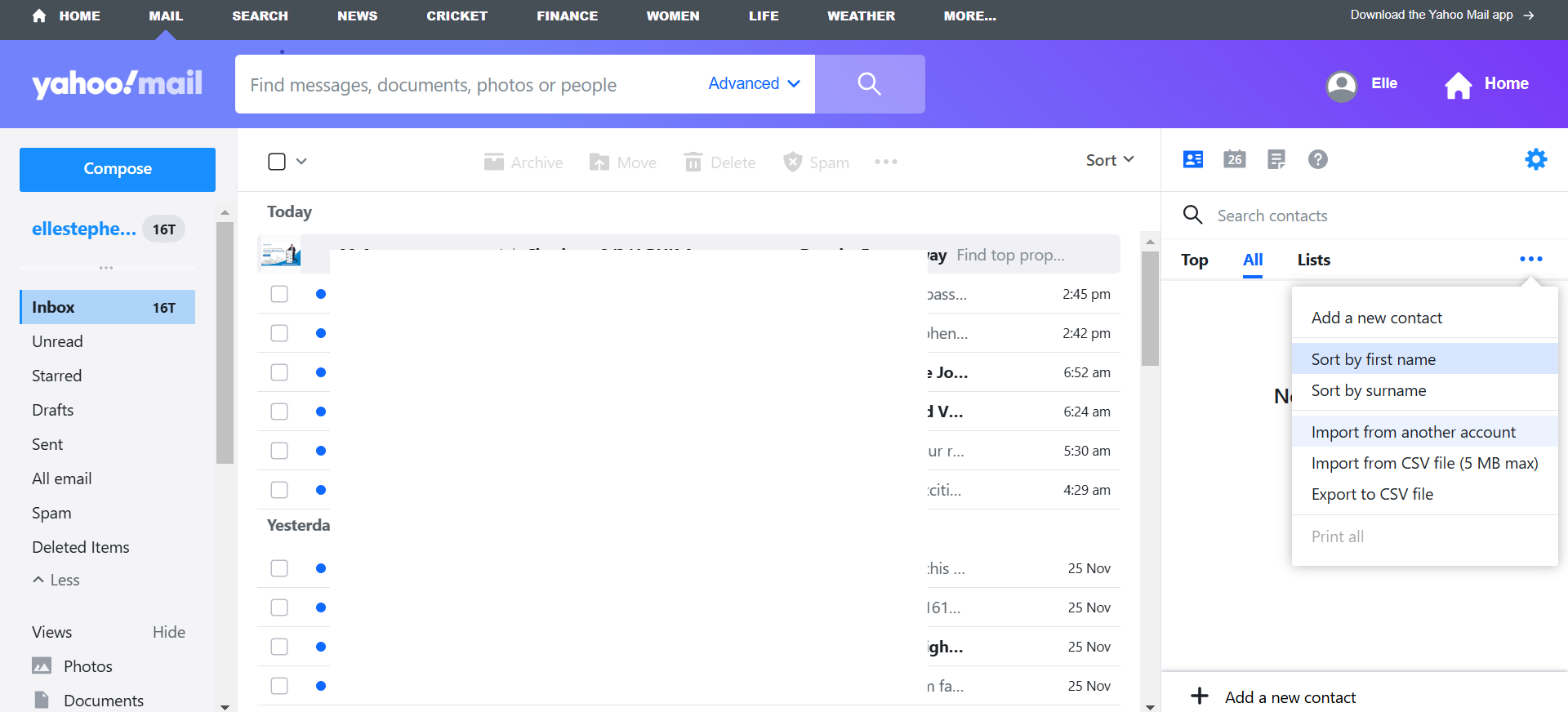Tick checkbox of the 4:29 am email

pyautogui.click(x=279, y=490)
